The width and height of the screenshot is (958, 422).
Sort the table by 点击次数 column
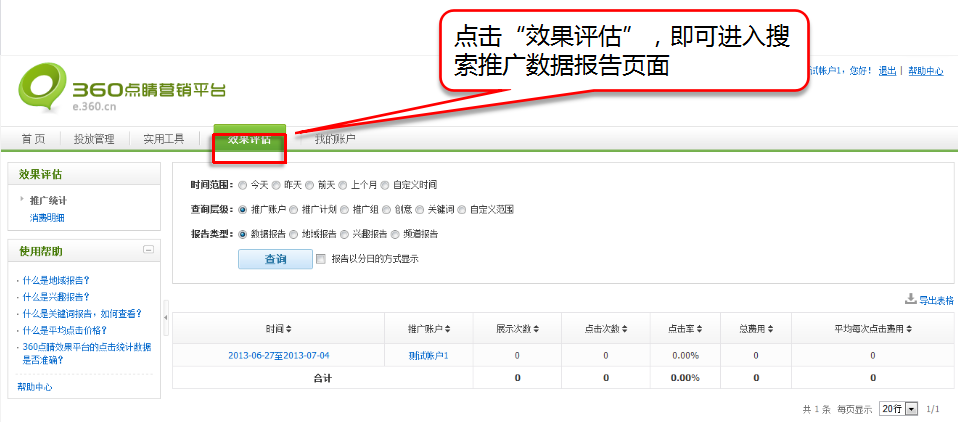(606, 329)
